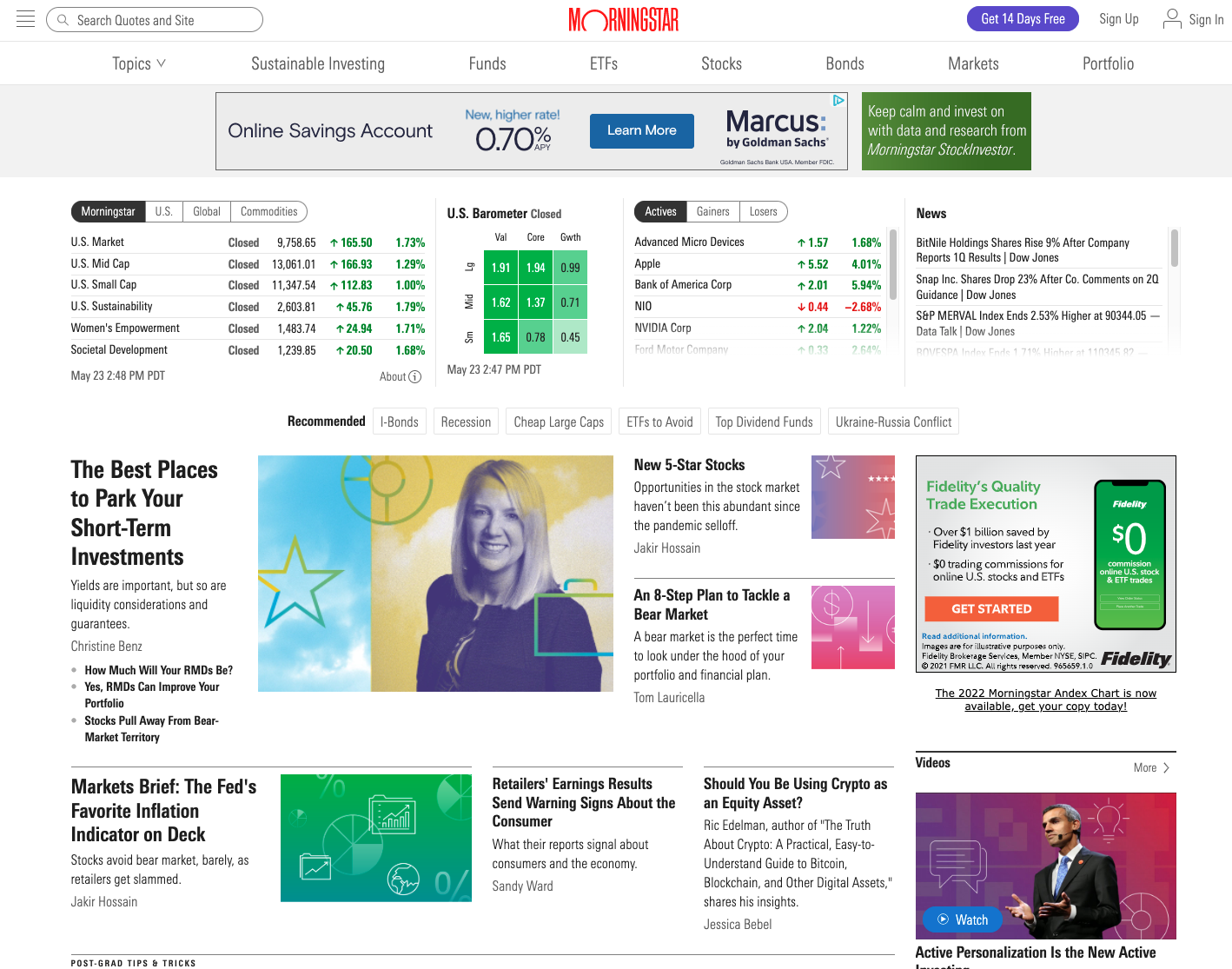Click the Top Dividend Funds tag
This screenshot has width=1232, height=969.
(765, 421)
